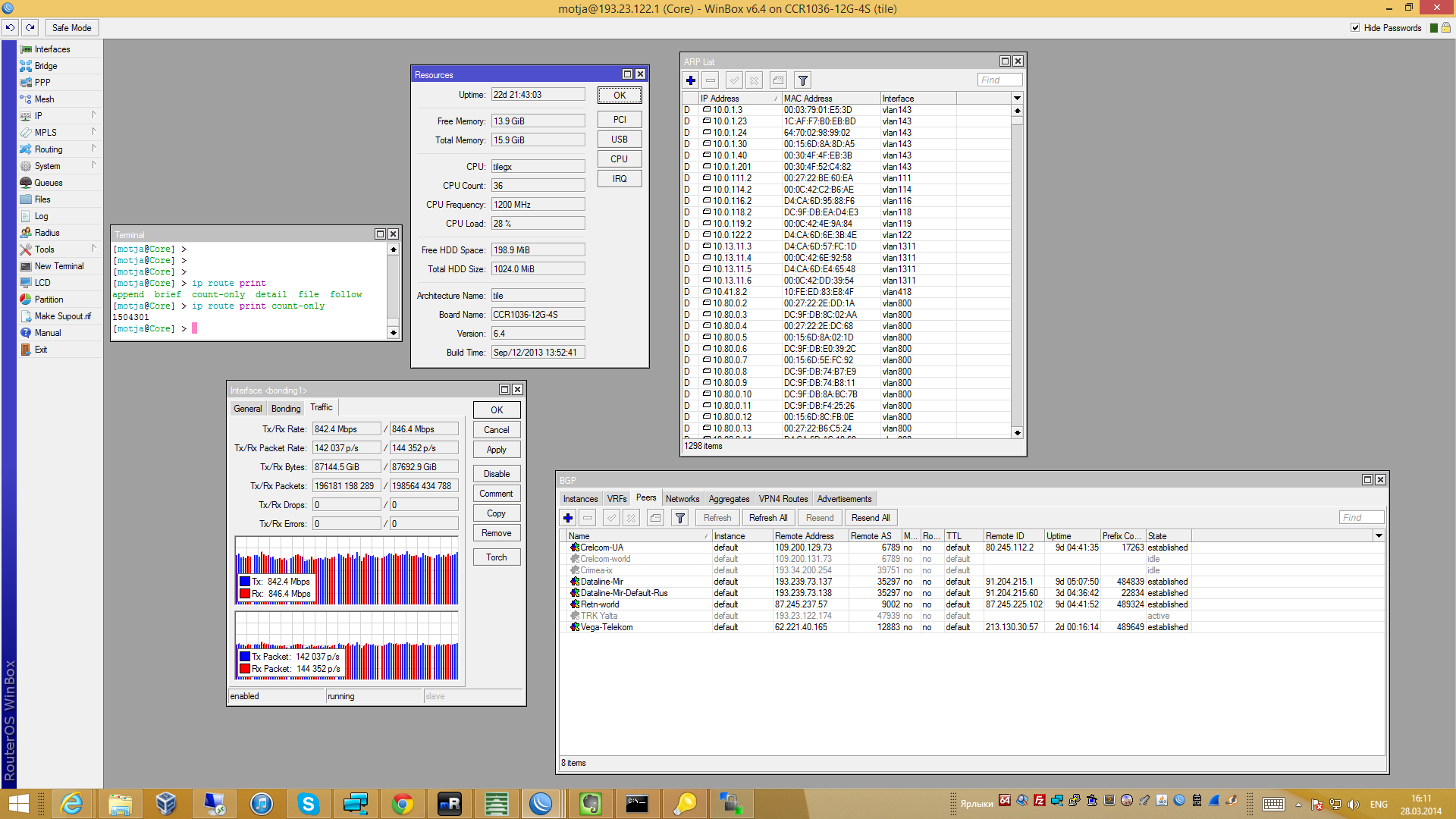Click the Find input field in ARP List
Screen dimensions: 1456x819
999,80
